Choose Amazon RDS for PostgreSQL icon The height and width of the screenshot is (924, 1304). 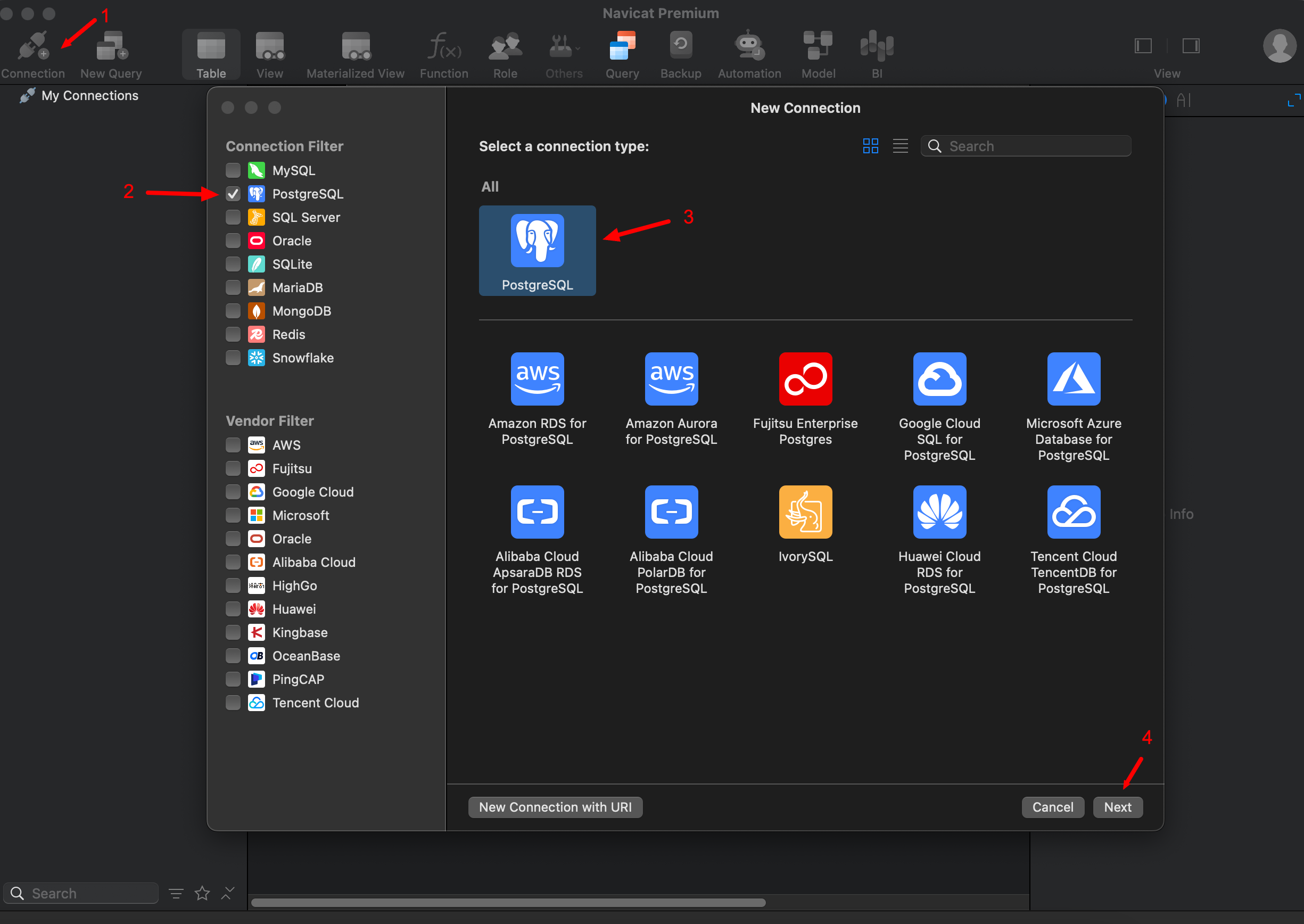[537, 379]
